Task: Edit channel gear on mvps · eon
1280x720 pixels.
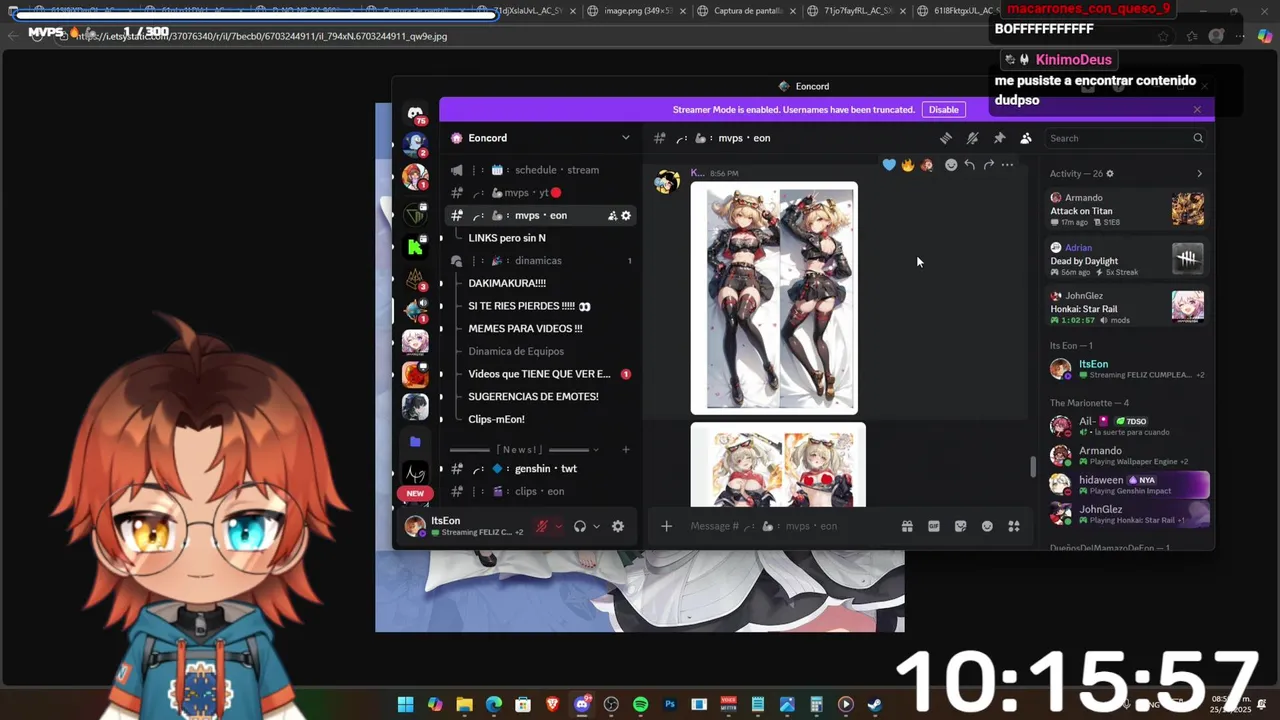Action: pyautogui.click(x=626, y=216)
